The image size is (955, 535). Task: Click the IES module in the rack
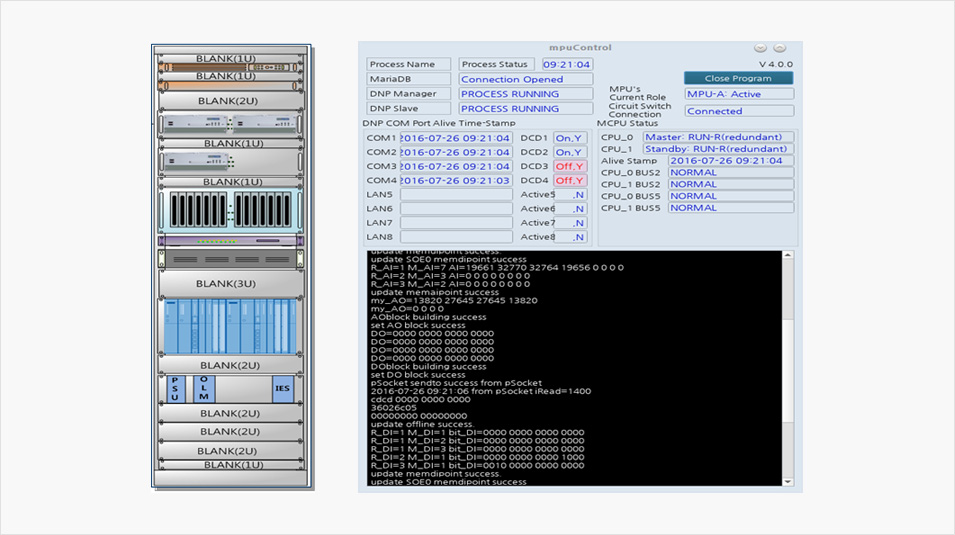(283, 389)
